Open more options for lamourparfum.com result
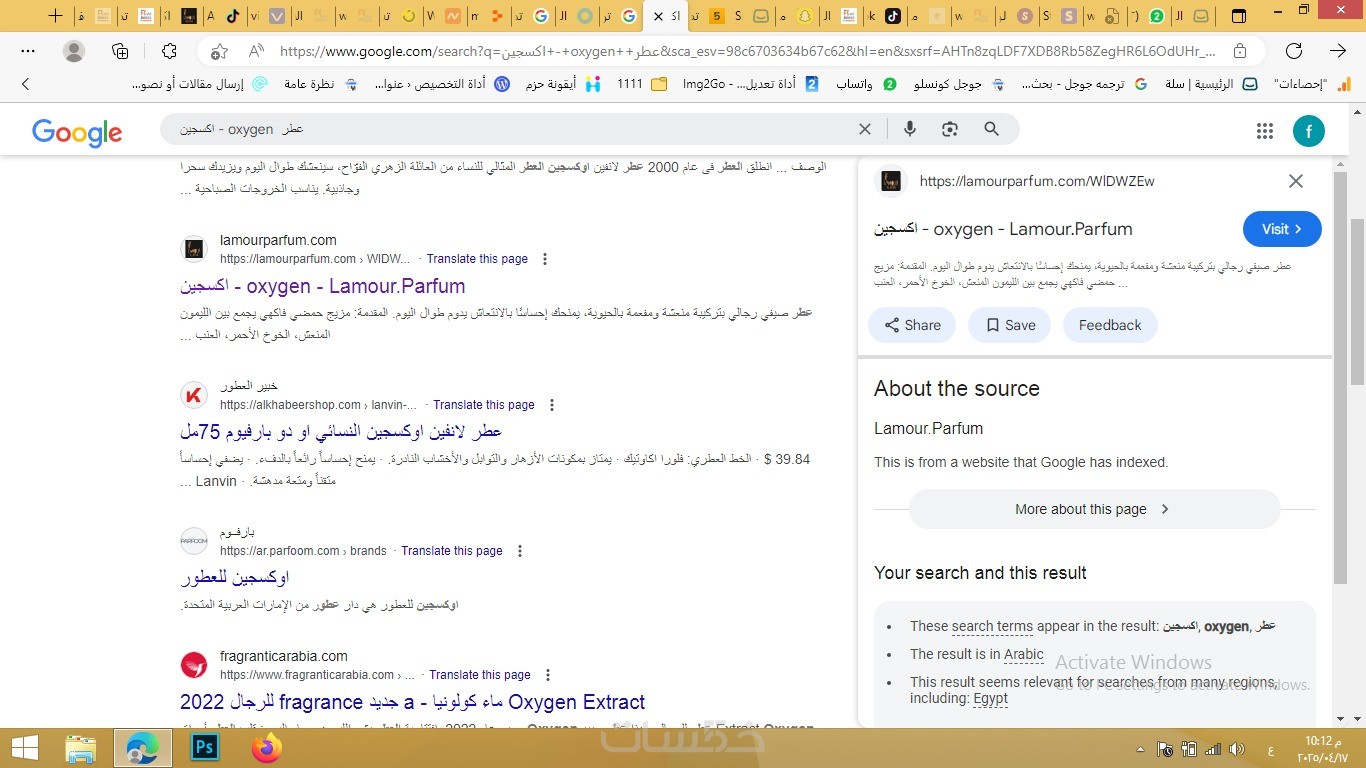Screen dimensions: 1366x768 pos(545,259)
